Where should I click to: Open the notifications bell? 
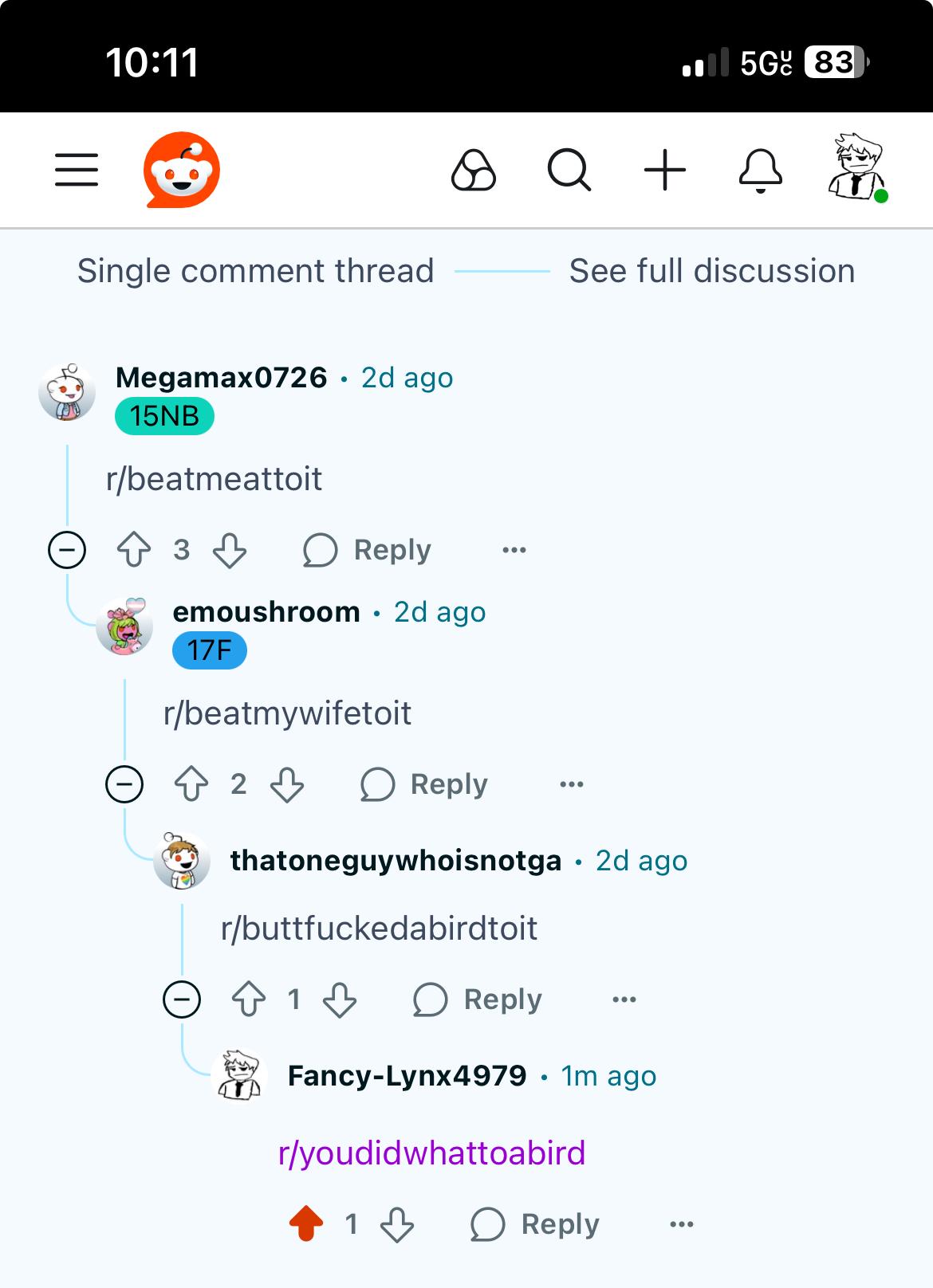761,170
